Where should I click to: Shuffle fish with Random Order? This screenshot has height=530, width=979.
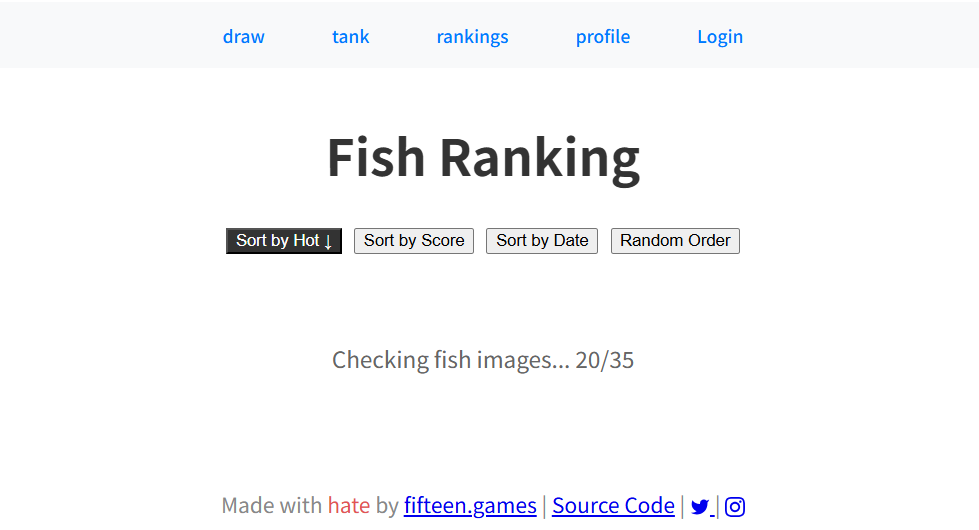click(675, 241)
